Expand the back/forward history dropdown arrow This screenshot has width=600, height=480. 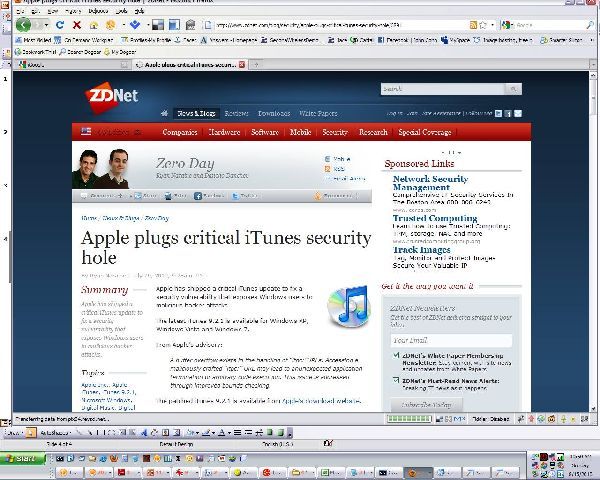[46, 24]
